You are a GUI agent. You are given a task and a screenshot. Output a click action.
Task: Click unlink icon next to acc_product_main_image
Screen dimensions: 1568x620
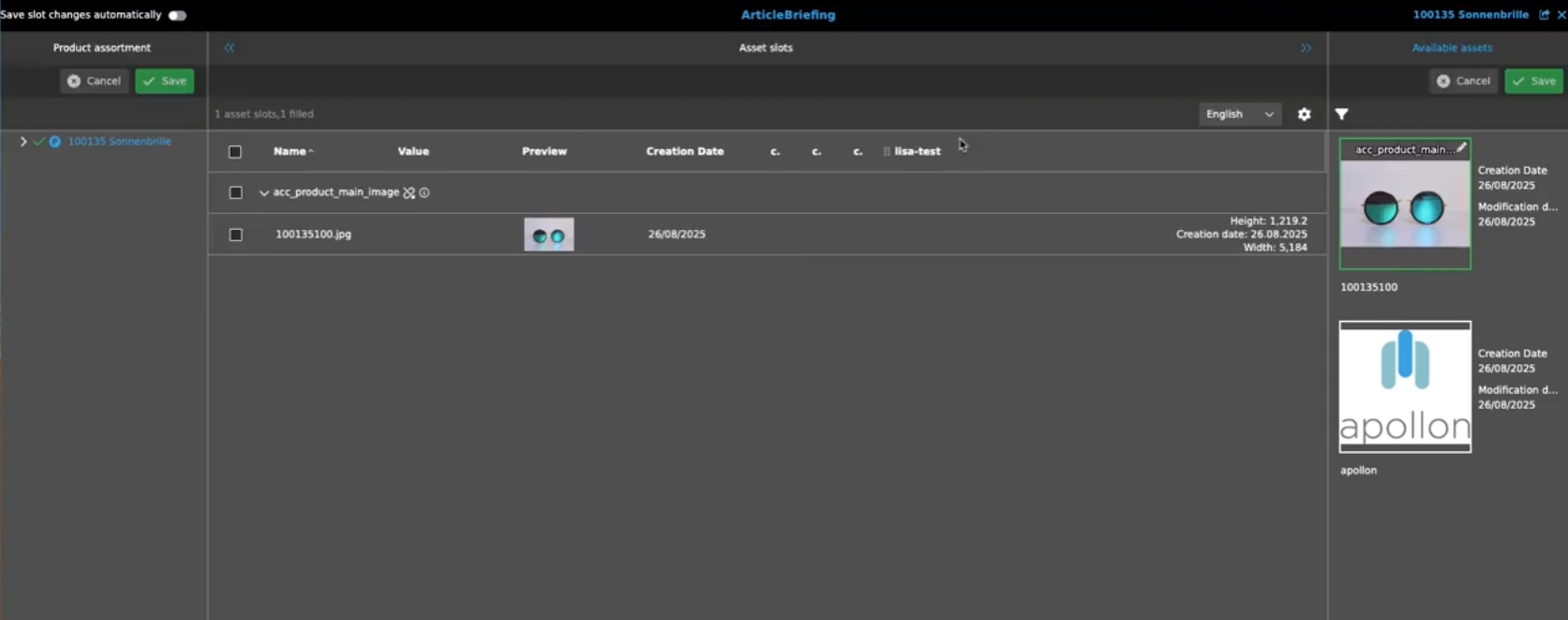(x=409, y=192)
